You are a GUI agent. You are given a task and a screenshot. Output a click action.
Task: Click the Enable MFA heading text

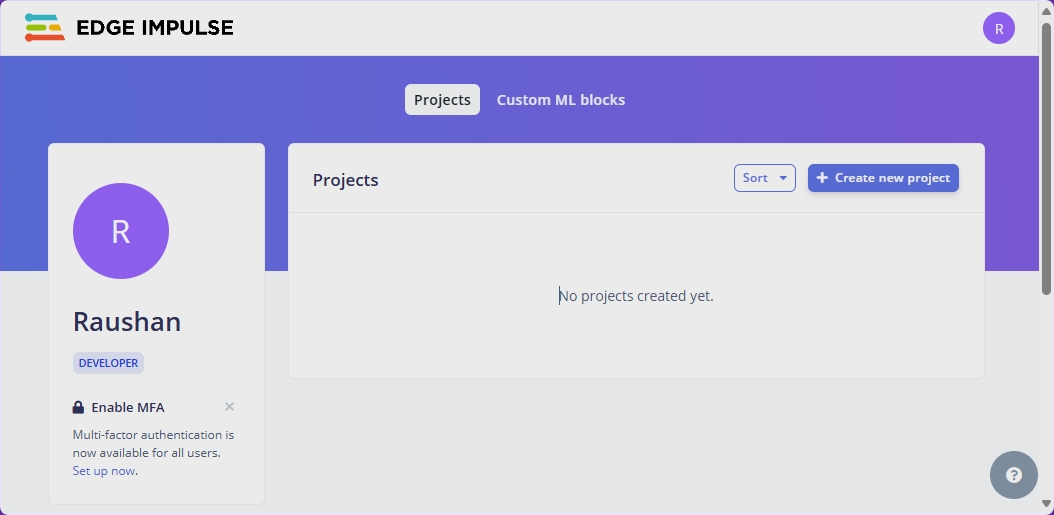[x=128, y=407]
